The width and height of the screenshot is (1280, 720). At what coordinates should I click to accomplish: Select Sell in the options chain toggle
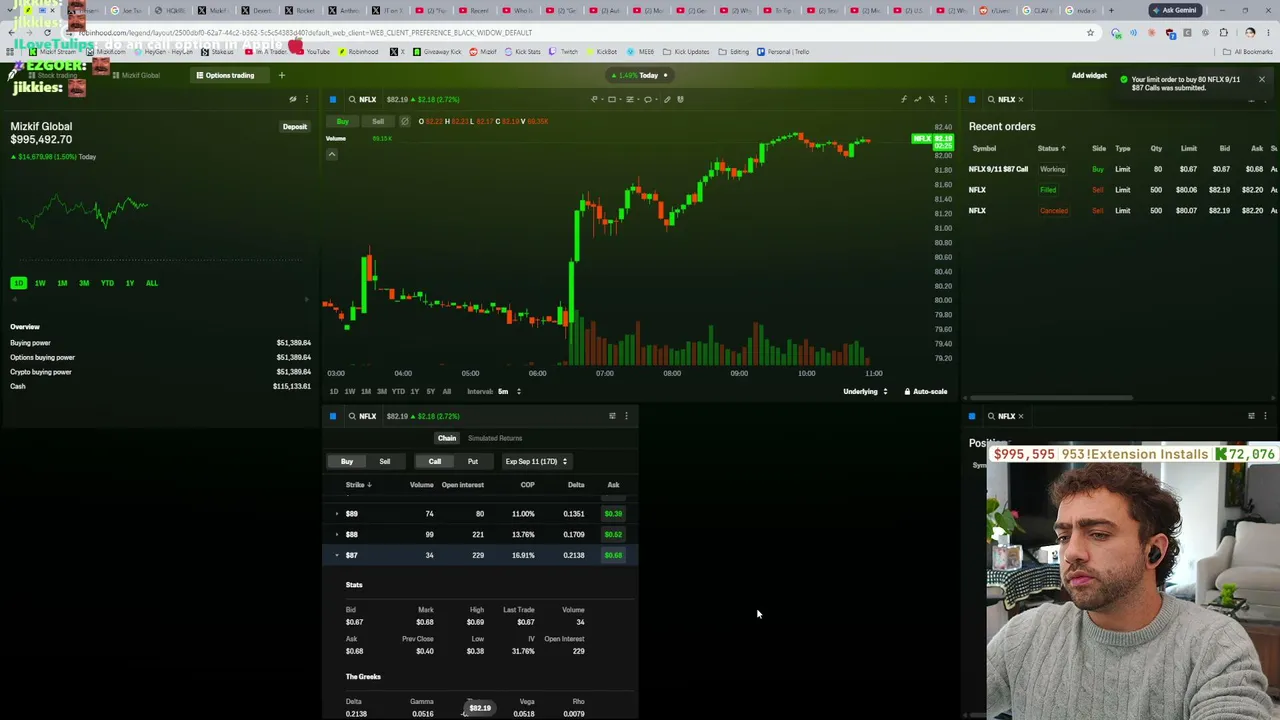coord(385,461)
